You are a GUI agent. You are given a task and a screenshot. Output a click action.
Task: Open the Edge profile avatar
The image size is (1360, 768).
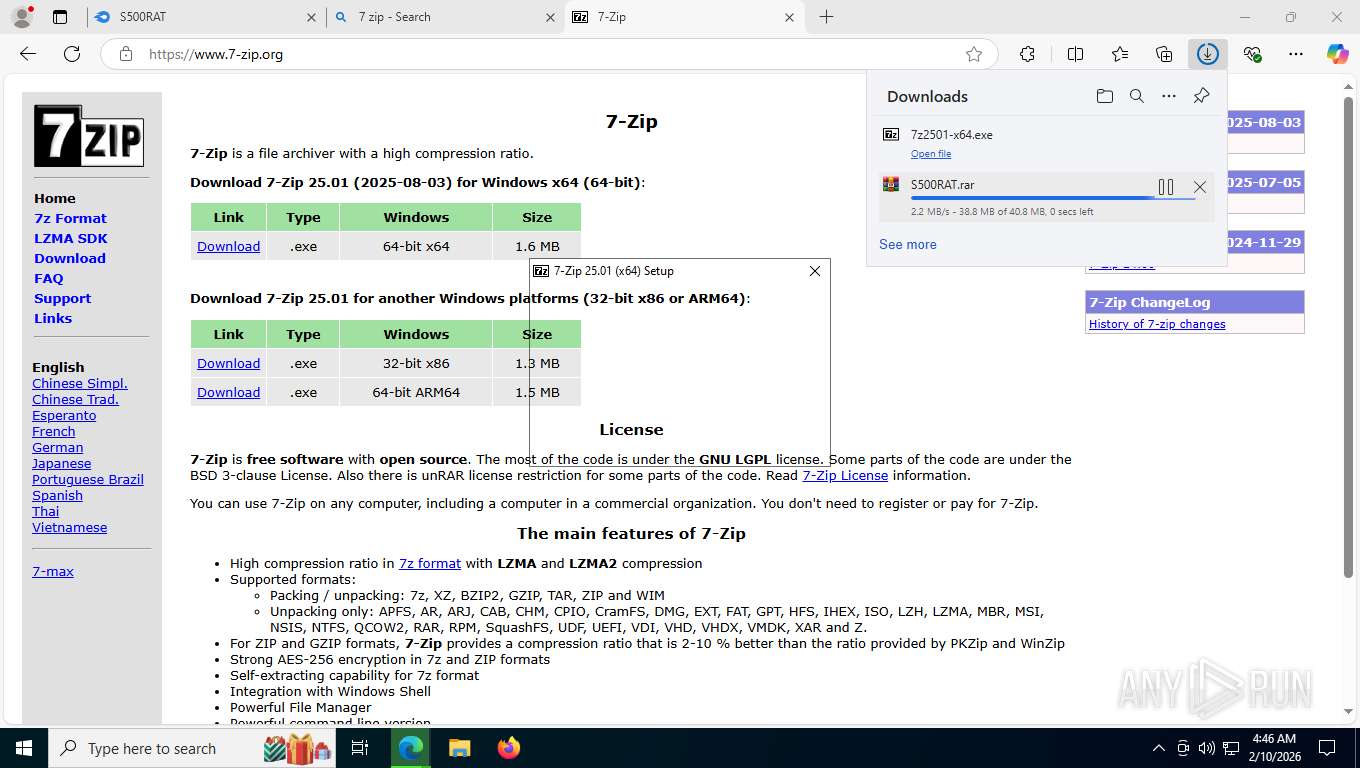[x=21, y=17]
